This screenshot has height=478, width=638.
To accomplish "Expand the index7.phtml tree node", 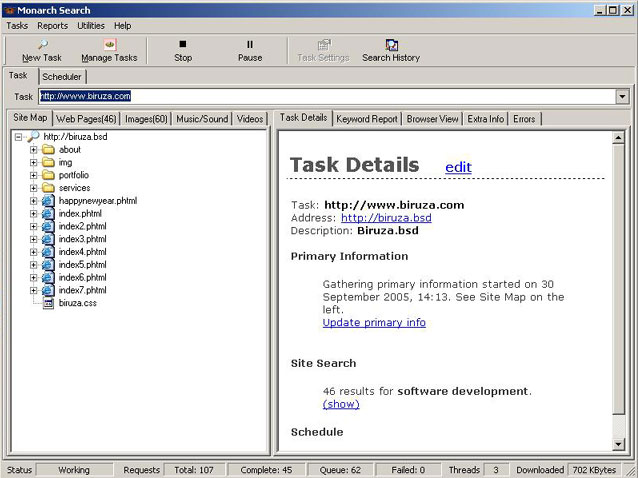I will point(34,290).
